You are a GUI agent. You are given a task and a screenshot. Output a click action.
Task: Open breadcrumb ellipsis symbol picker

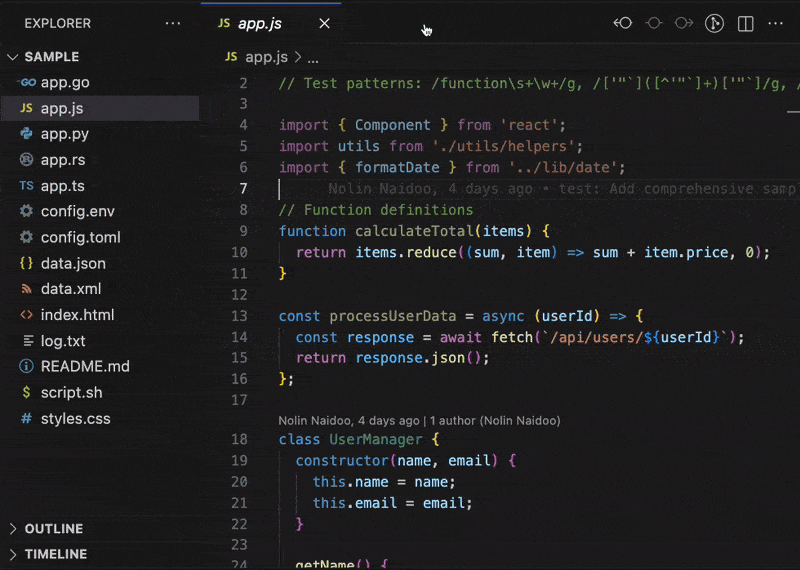click(313, 58)
